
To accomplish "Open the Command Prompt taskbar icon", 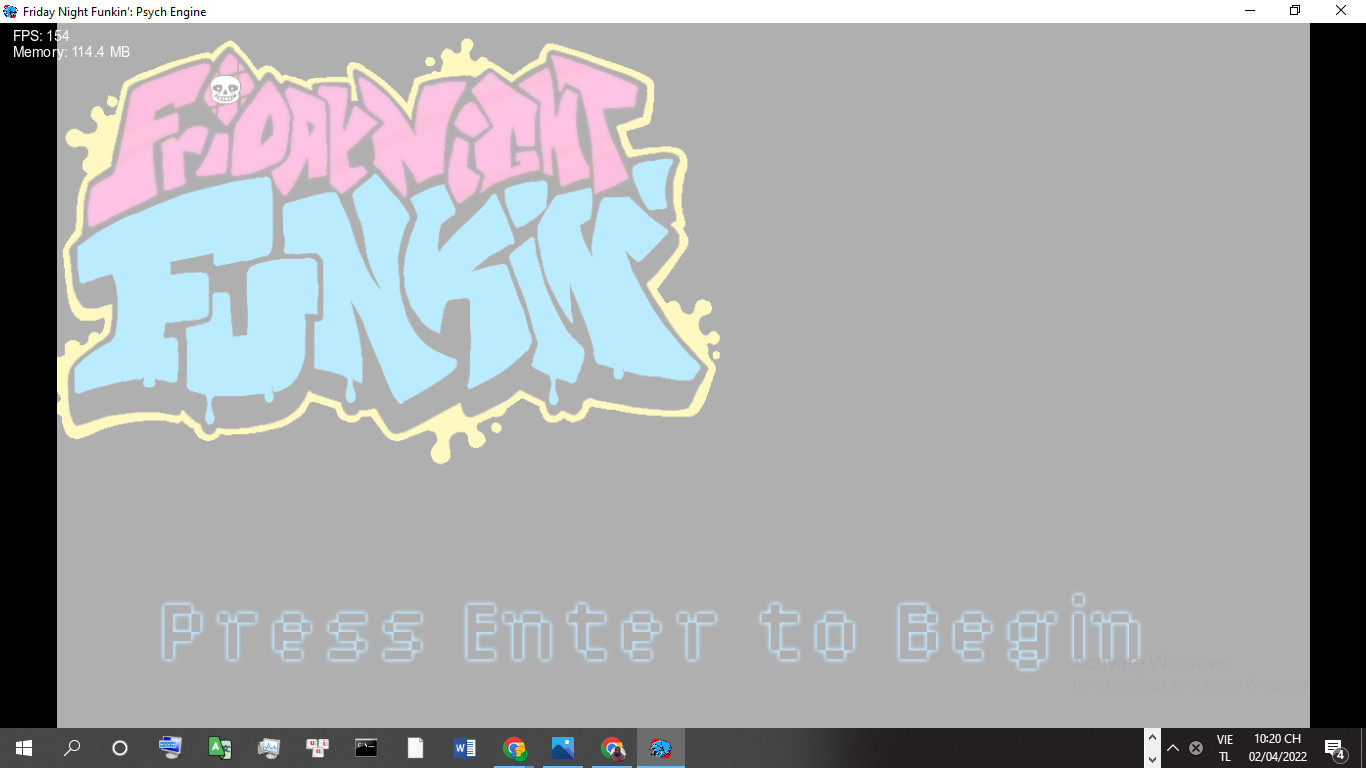I will click(x=366, y=748).
